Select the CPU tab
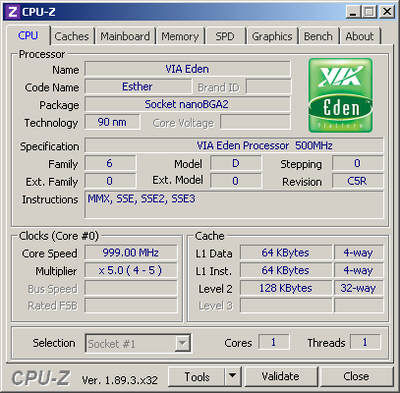This screenshot has width=400, height=393. click(28, 35)
